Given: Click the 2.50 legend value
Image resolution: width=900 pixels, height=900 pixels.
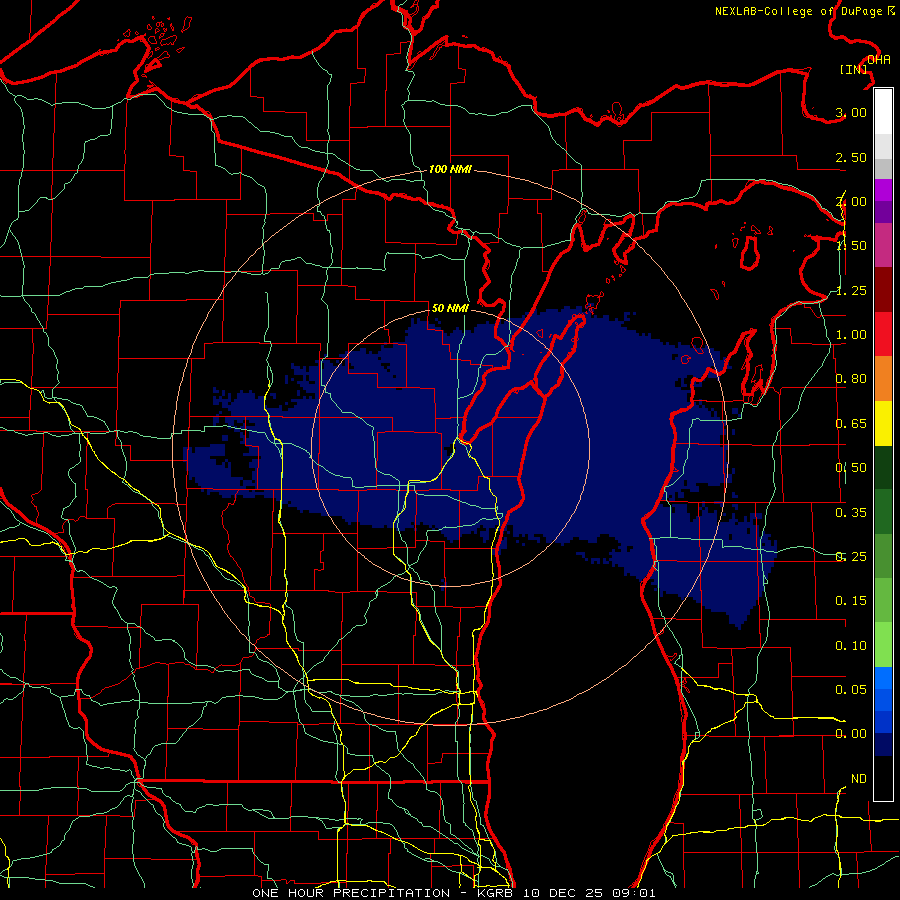Looking at the screenshot, I should tap(851, 157).
